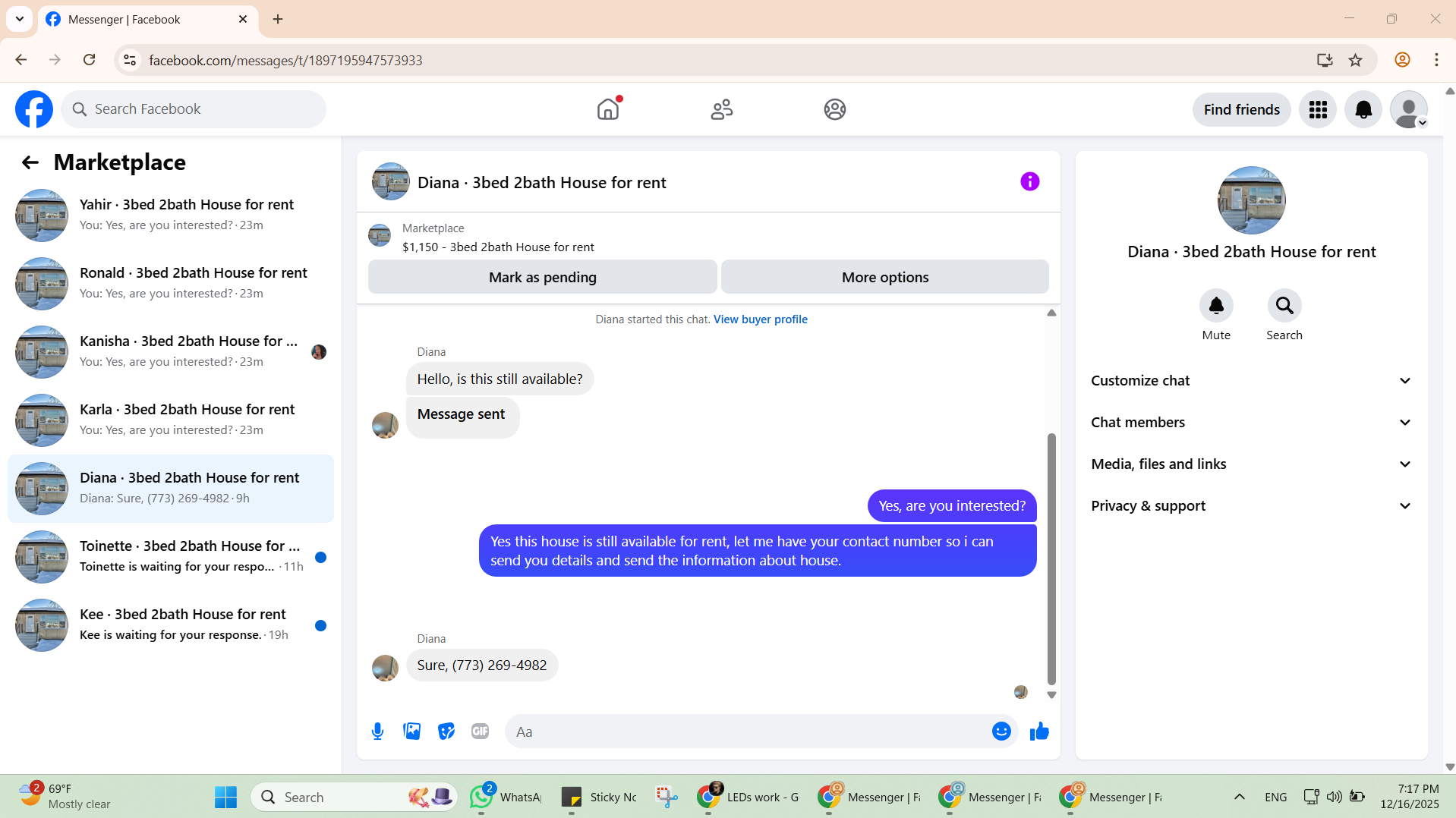1456x818 pixels.
Task: Open LEDs work Chrome window in taskbar
Action: coord(748,797)
